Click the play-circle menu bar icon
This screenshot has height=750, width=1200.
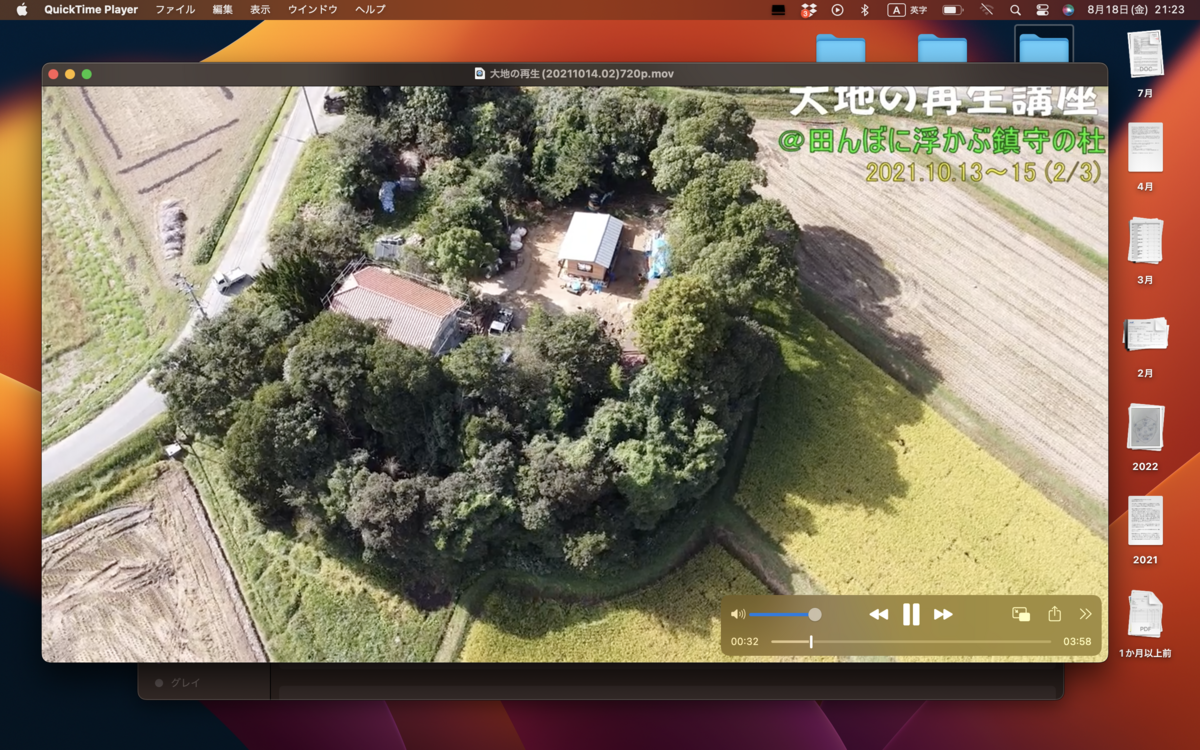click(838, 9)
